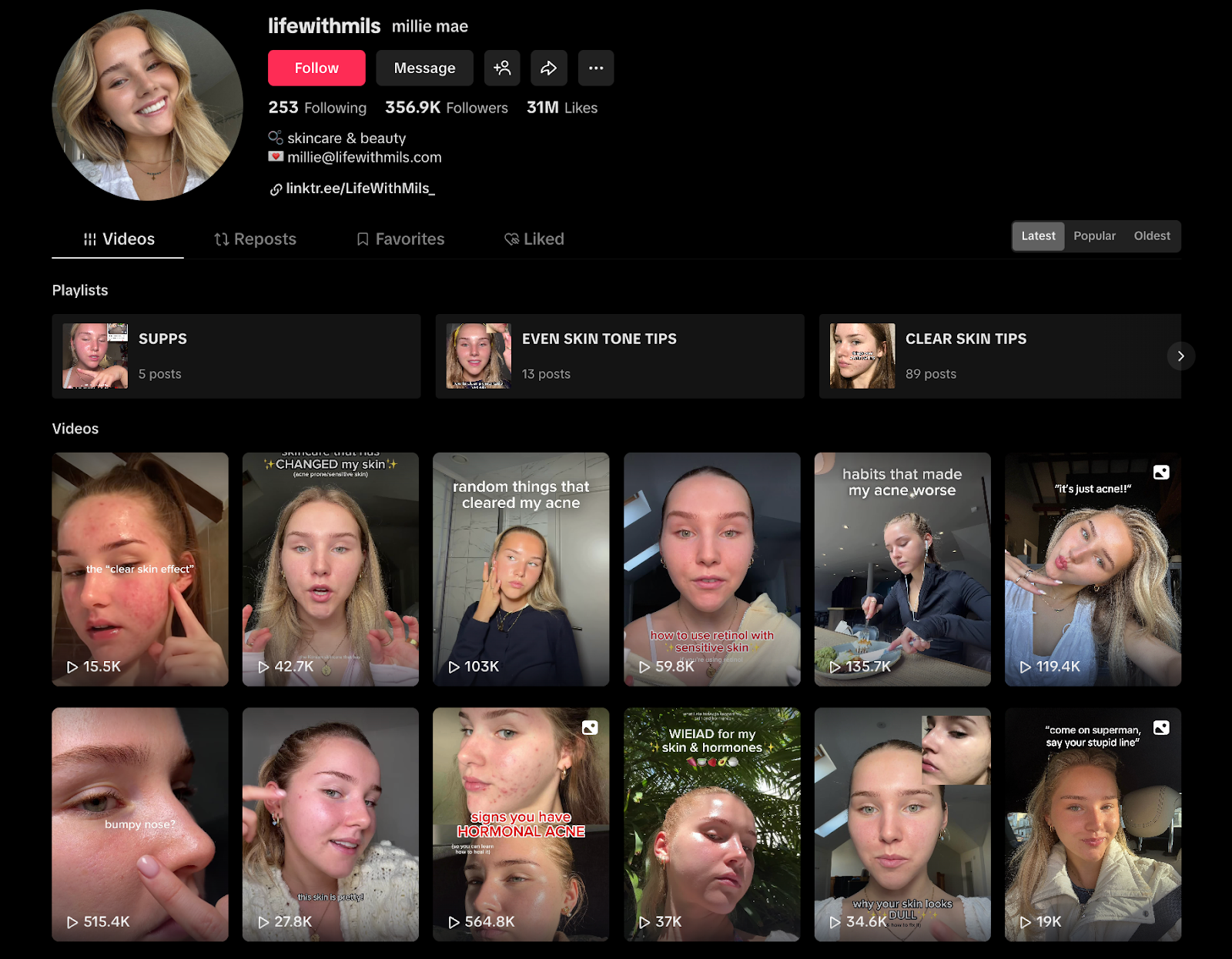Open the "clear skin effect" video
Viewport: 1232px width, 959px height.
click(x=140, y=569)
